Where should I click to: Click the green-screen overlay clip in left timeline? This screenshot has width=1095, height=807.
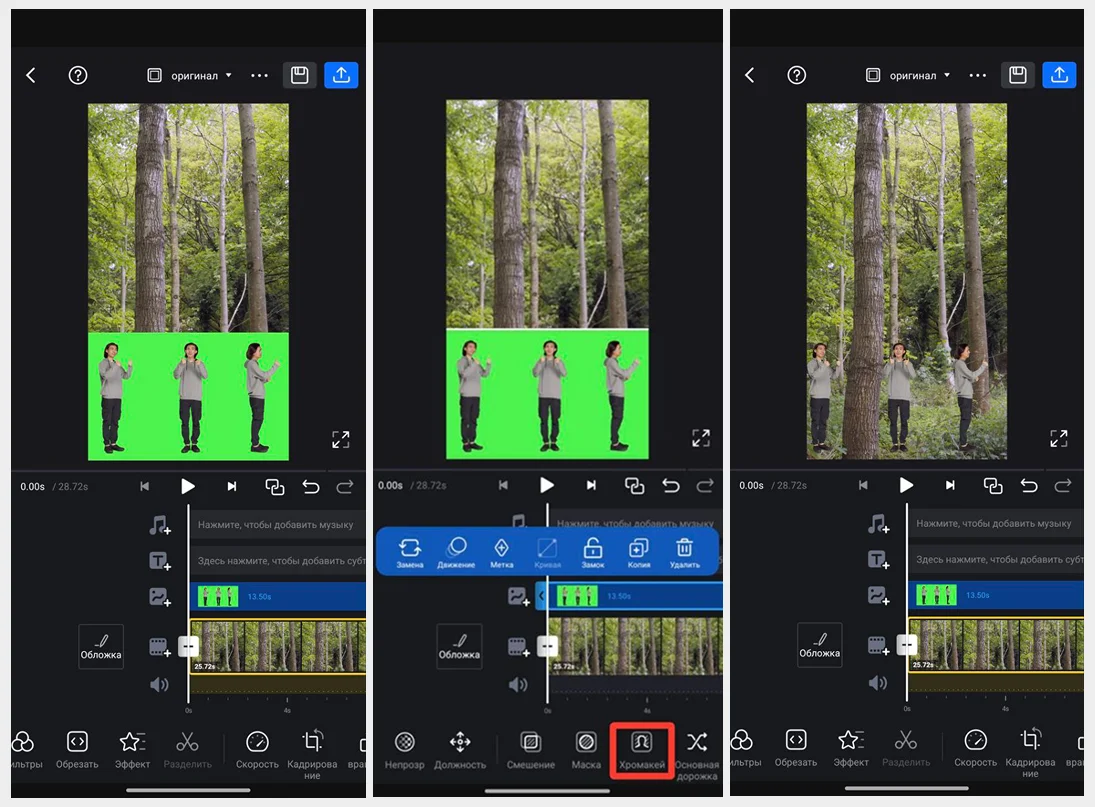click(218, 596)
